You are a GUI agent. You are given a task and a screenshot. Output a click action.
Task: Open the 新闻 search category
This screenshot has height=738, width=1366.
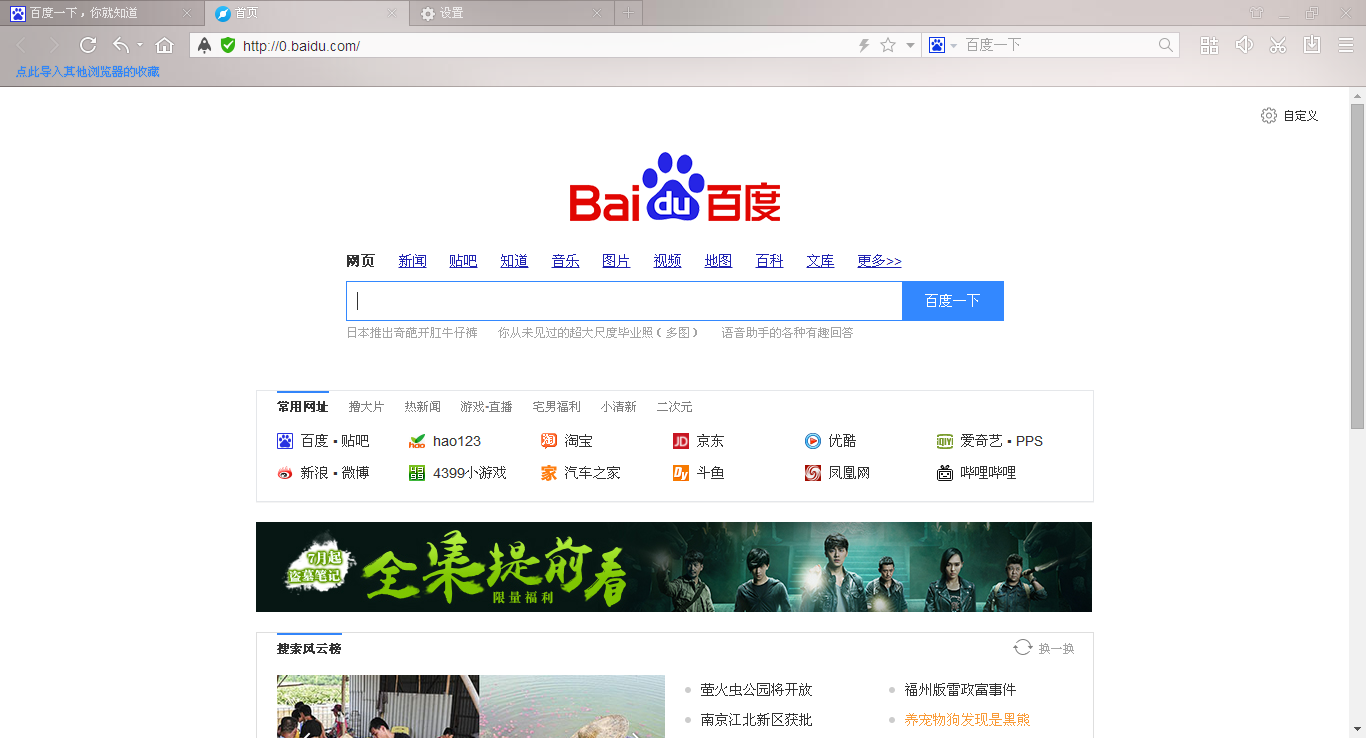click(x=412, y=261)
